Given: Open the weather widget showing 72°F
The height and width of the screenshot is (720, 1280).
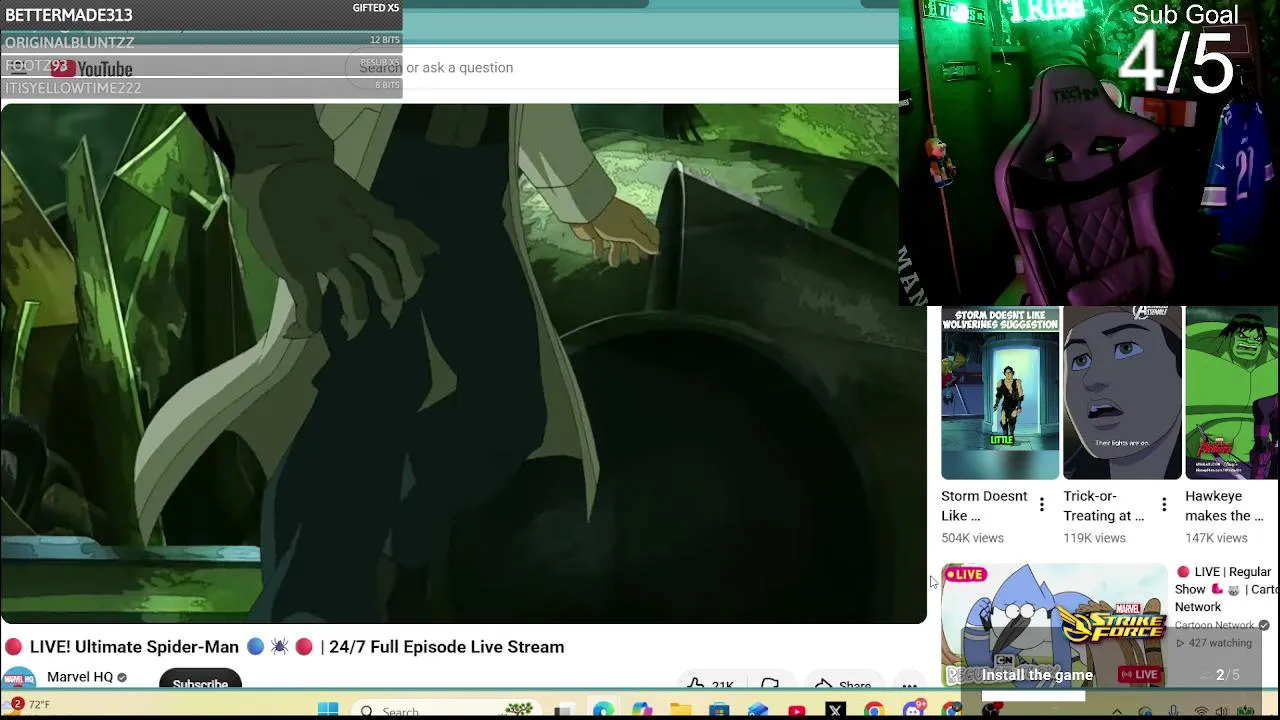Looking at the screenshot, I should (28, 705).
